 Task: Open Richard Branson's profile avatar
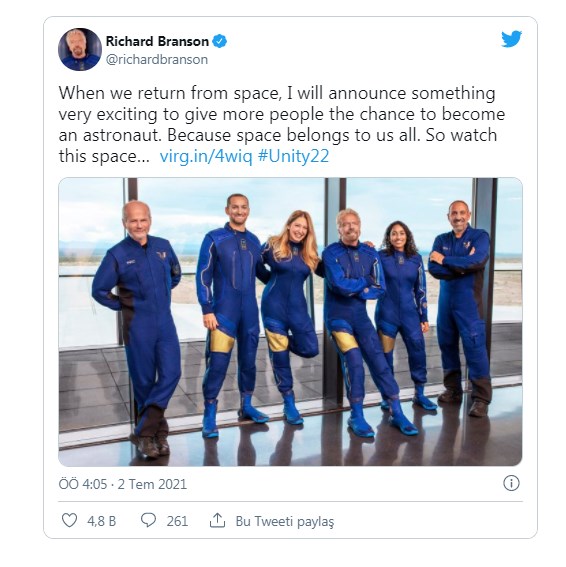tap(80, 49)
